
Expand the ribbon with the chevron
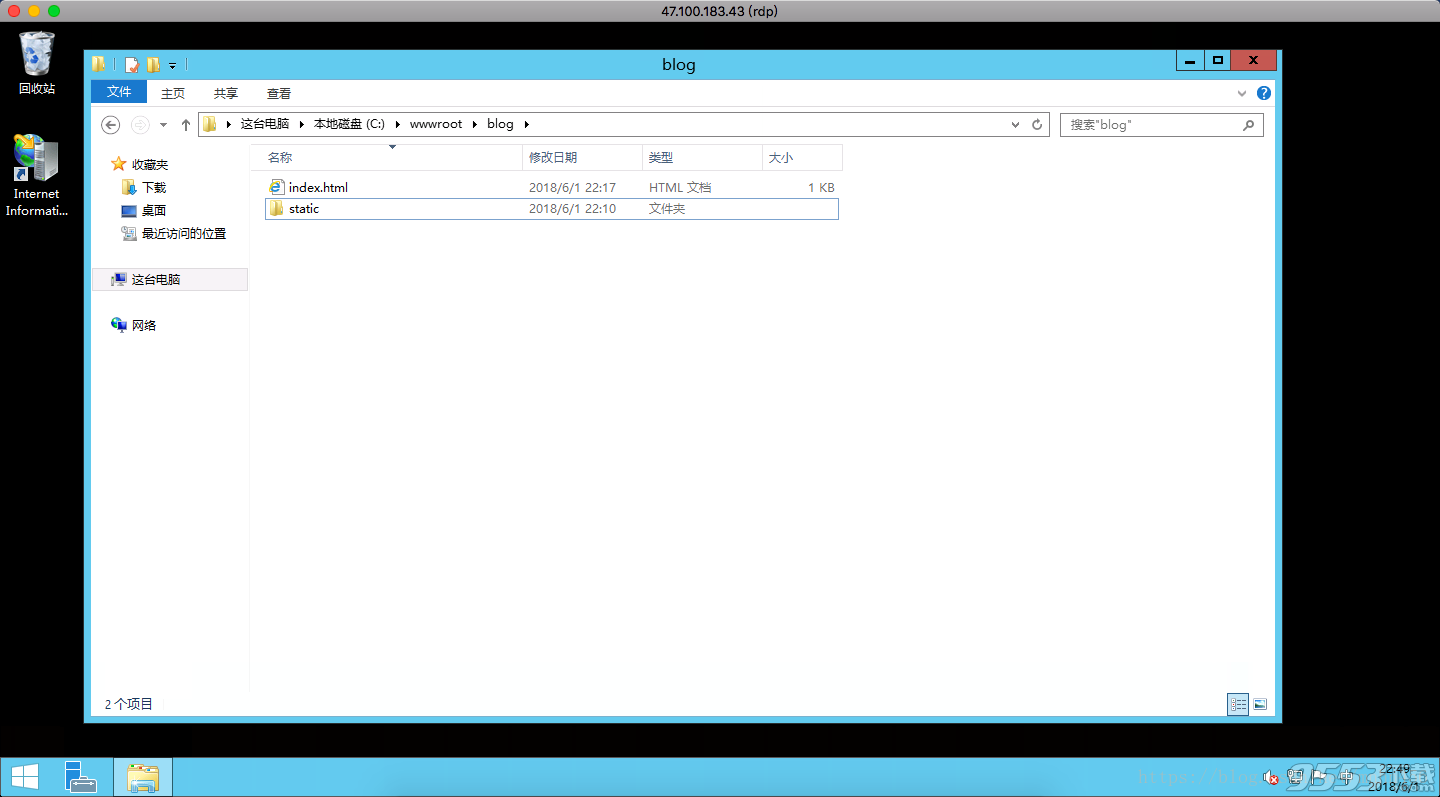(x=1242, y=93)
